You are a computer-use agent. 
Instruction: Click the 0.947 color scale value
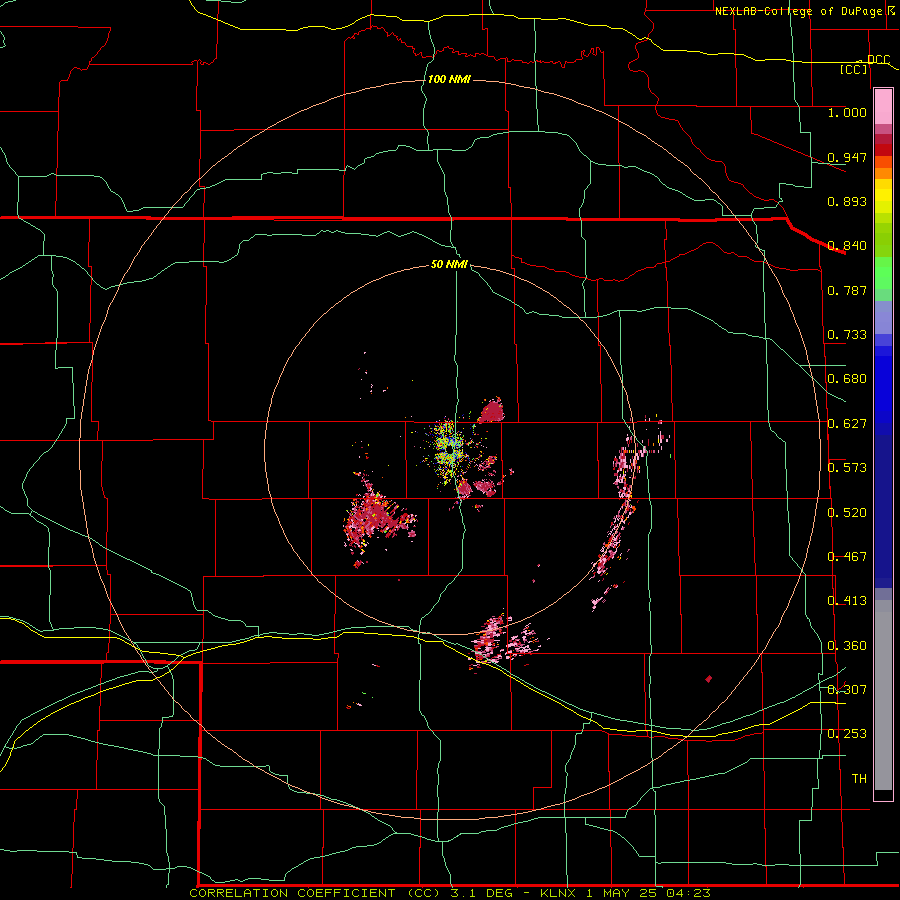(847, 157)
